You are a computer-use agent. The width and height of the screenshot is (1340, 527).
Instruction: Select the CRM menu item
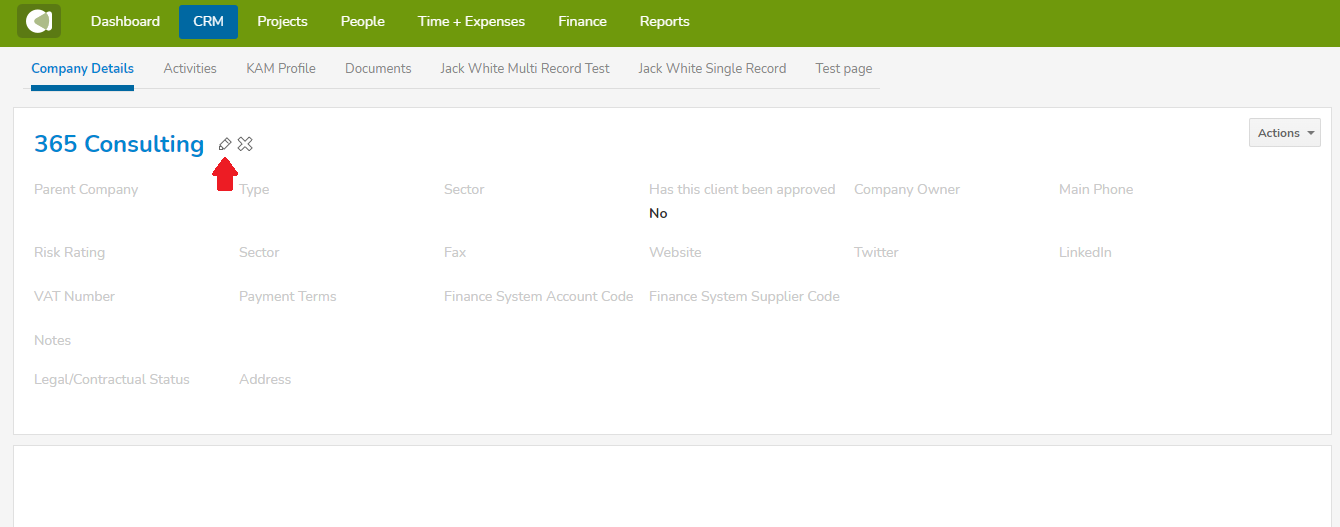[x=208, y=21]
